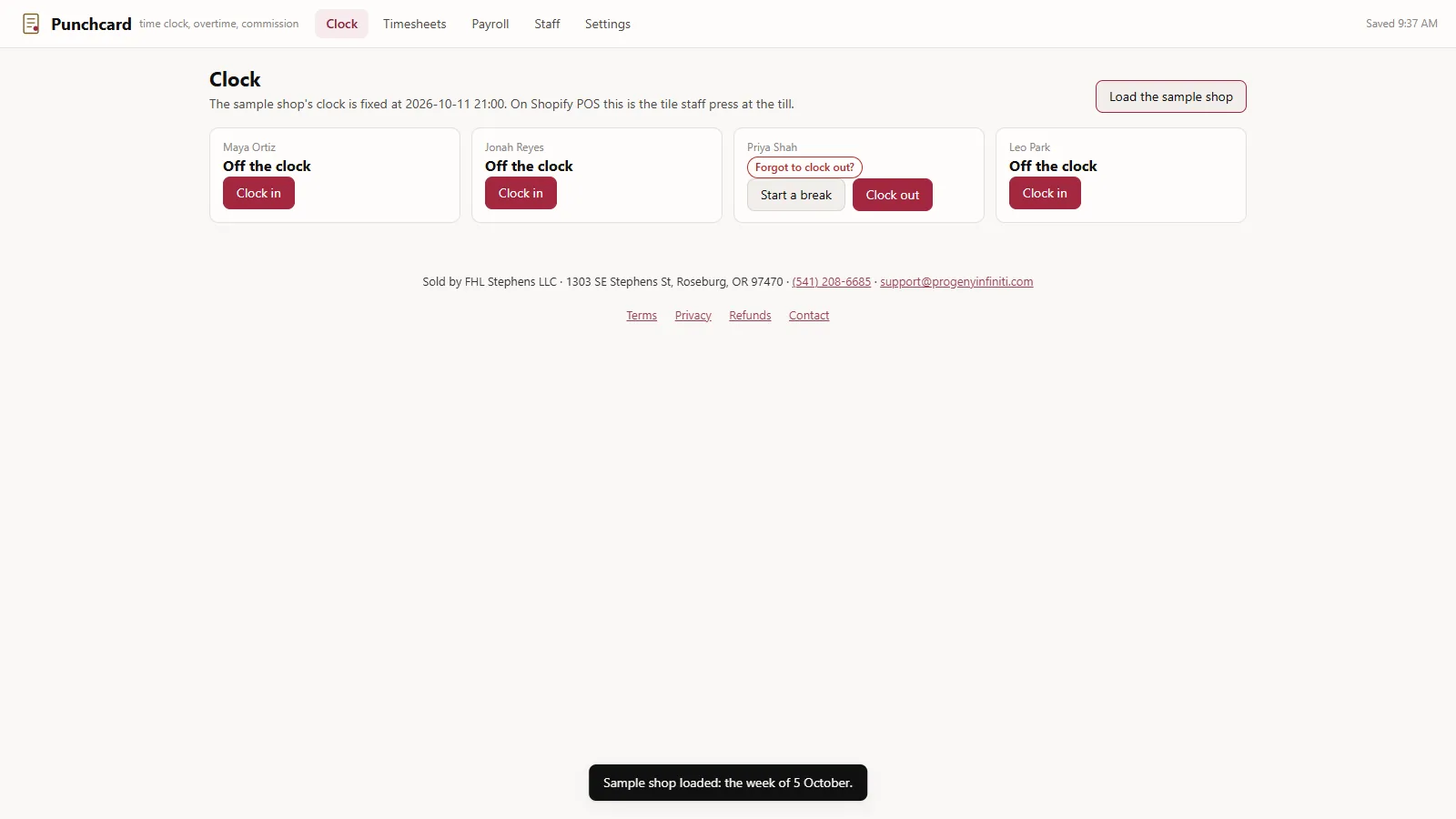Image resolution: width=1456 pixels, height=819 pixels.
Task: Clock out Priya Shah
Action: (893, 195)
